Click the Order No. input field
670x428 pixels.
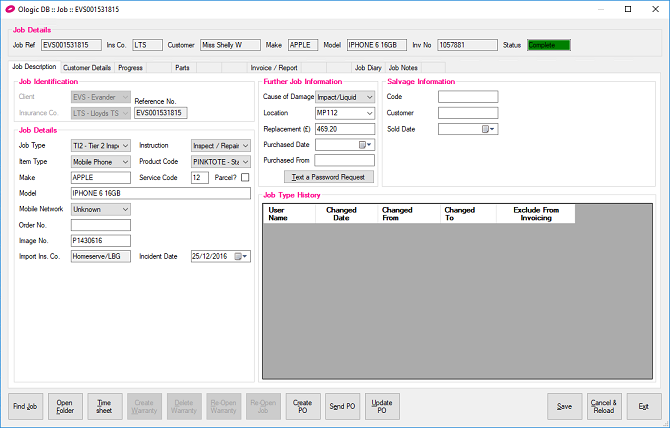[100, 225]
